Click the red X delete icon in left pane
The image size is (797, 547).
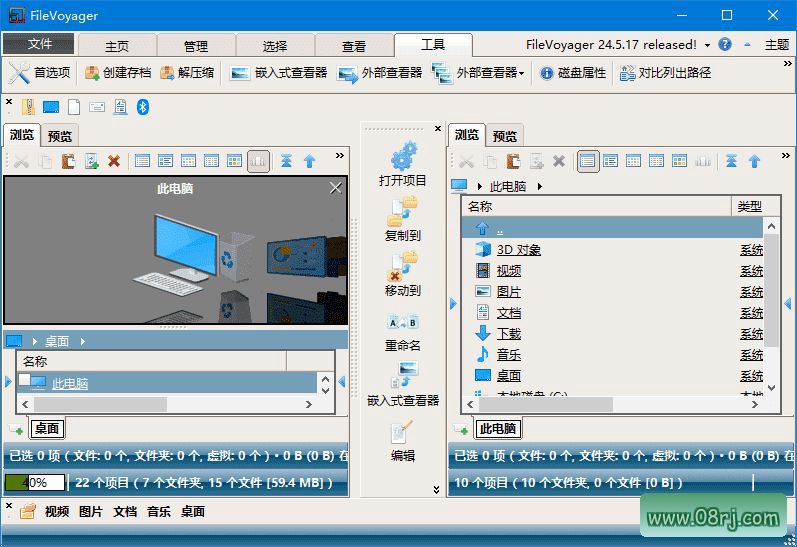114,161
